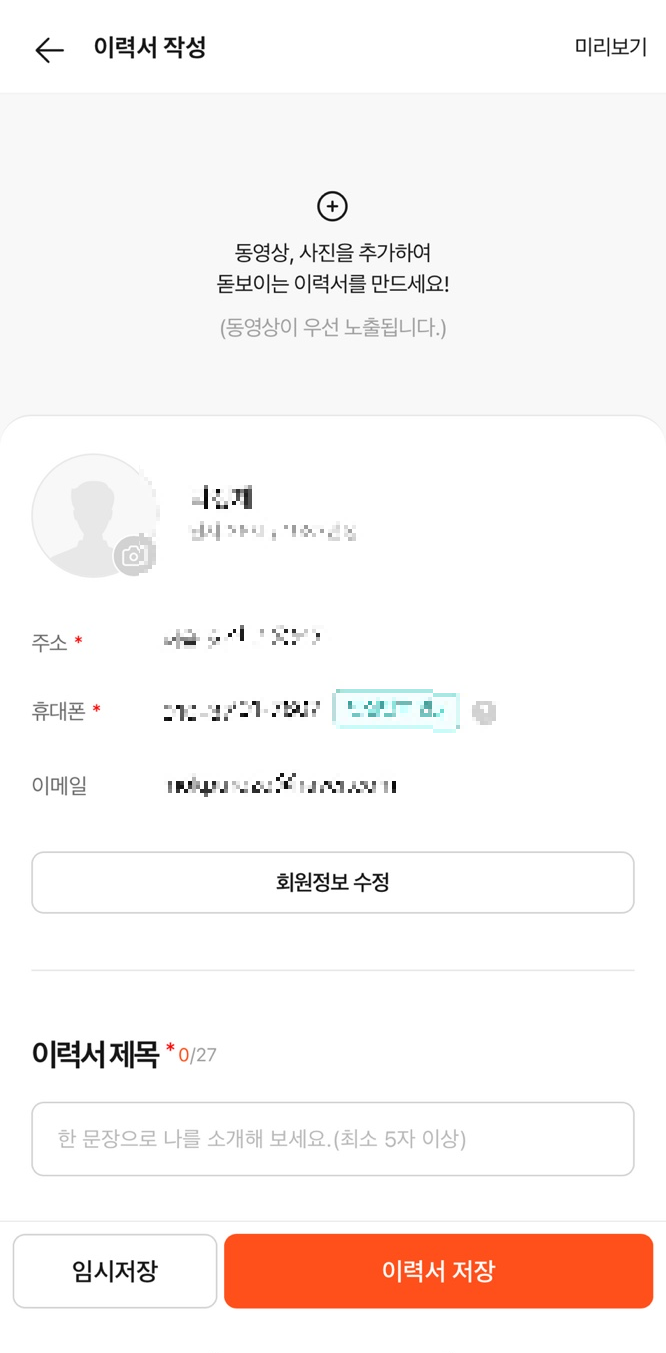Click the resume title input field

coord(332,1138)
